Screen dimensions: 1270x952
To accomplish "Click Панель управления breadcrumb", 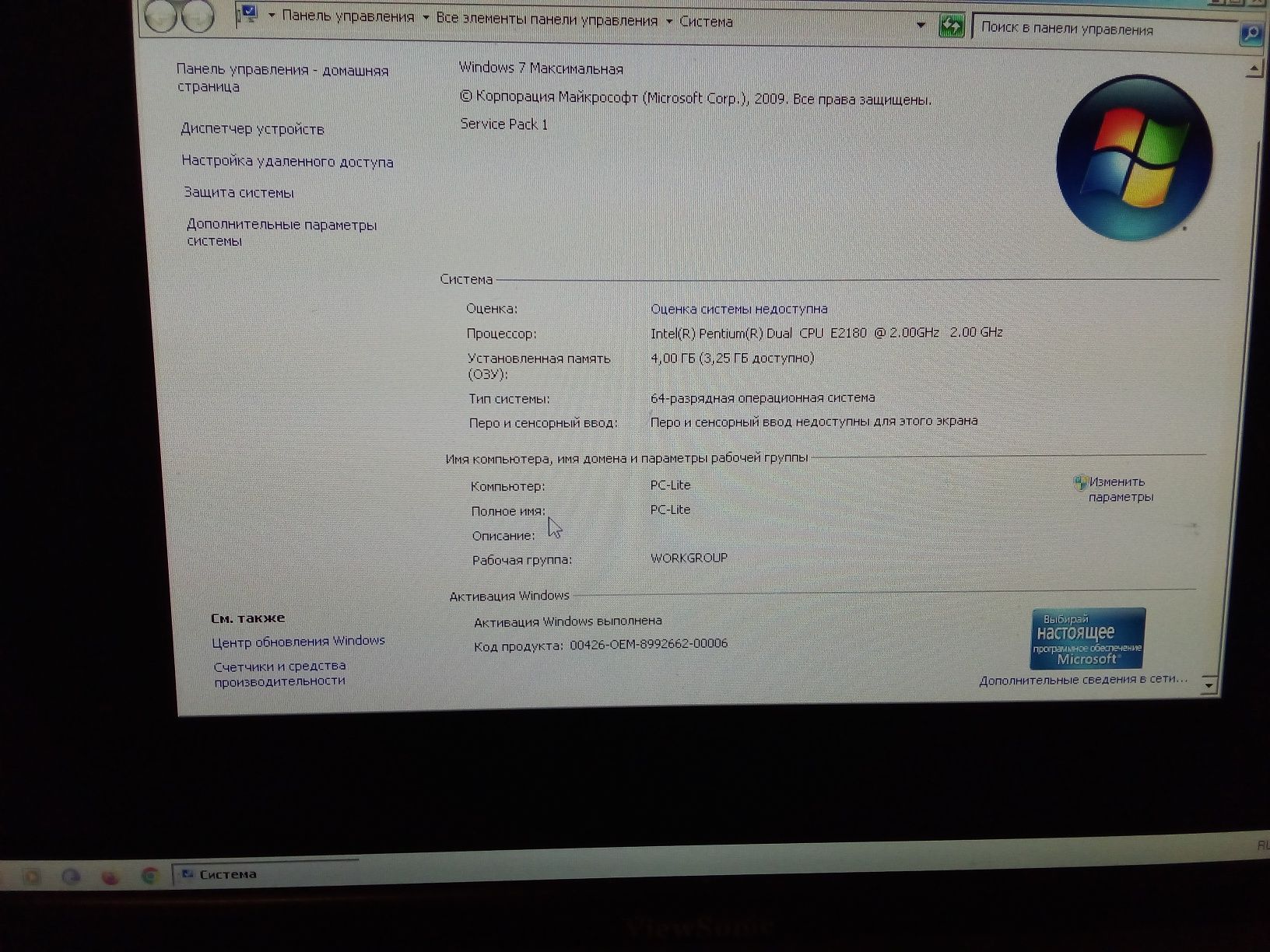I will [348, 16].
